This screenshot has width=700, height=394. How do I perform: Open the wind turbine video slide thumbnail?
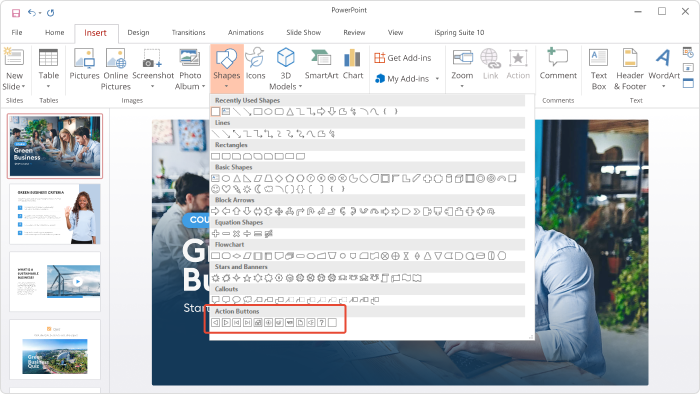pyautogui.click(x=55, y=282)
